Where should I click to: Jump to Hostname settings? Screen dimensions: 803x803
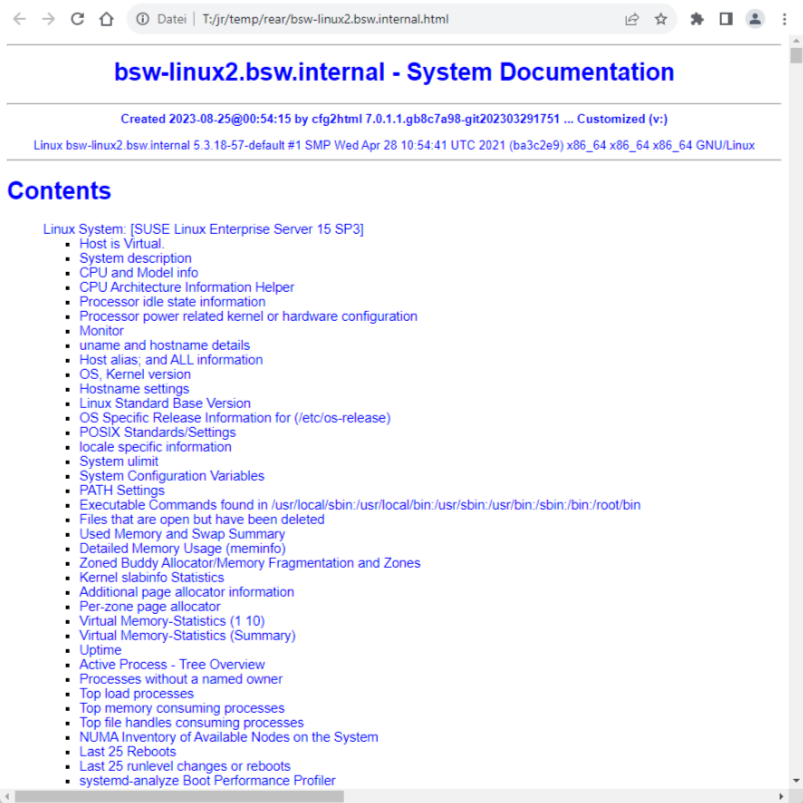pyautogui.click(x=134, y=389)
